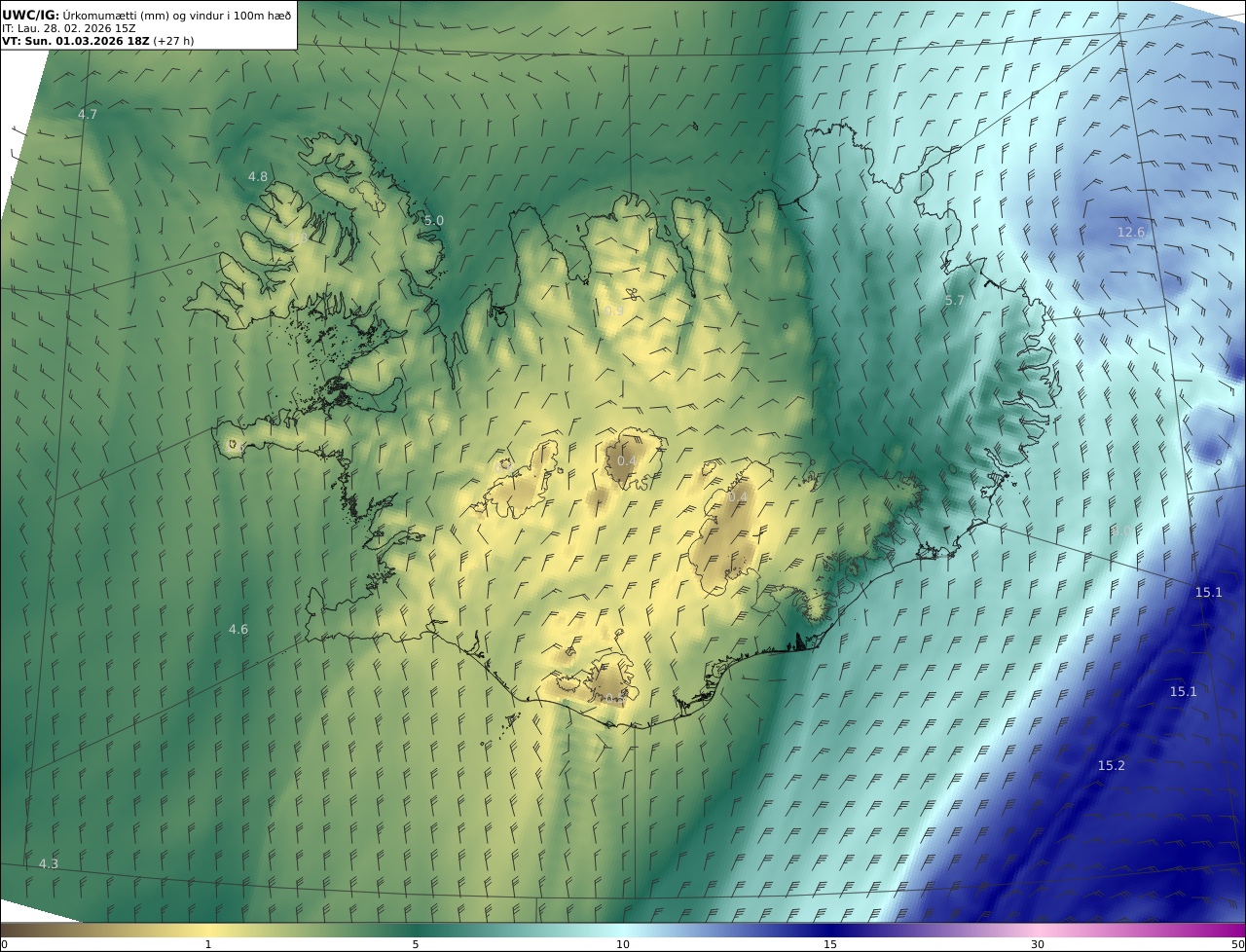This screenshot has height=952, width=1246.
Task: Click the colorbar tick label 5
Action: coord(416,944)
